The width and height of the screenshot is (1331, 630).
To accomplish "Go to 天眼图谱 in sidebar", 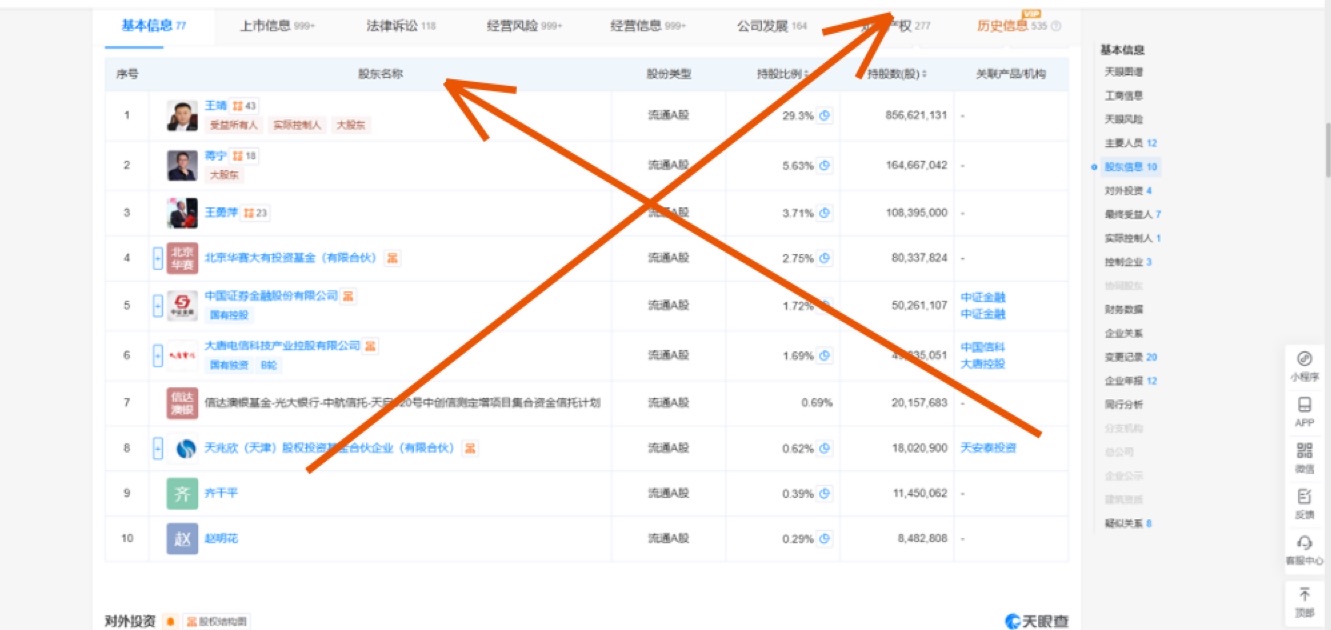I will tap(1124, 72).
